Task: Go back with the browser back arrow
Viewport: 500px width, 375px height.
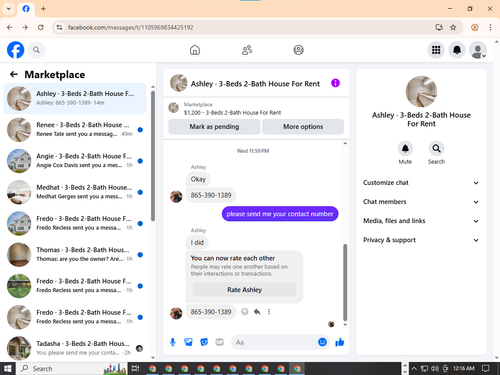Action: pyautogui.click(x=10, y=27)
